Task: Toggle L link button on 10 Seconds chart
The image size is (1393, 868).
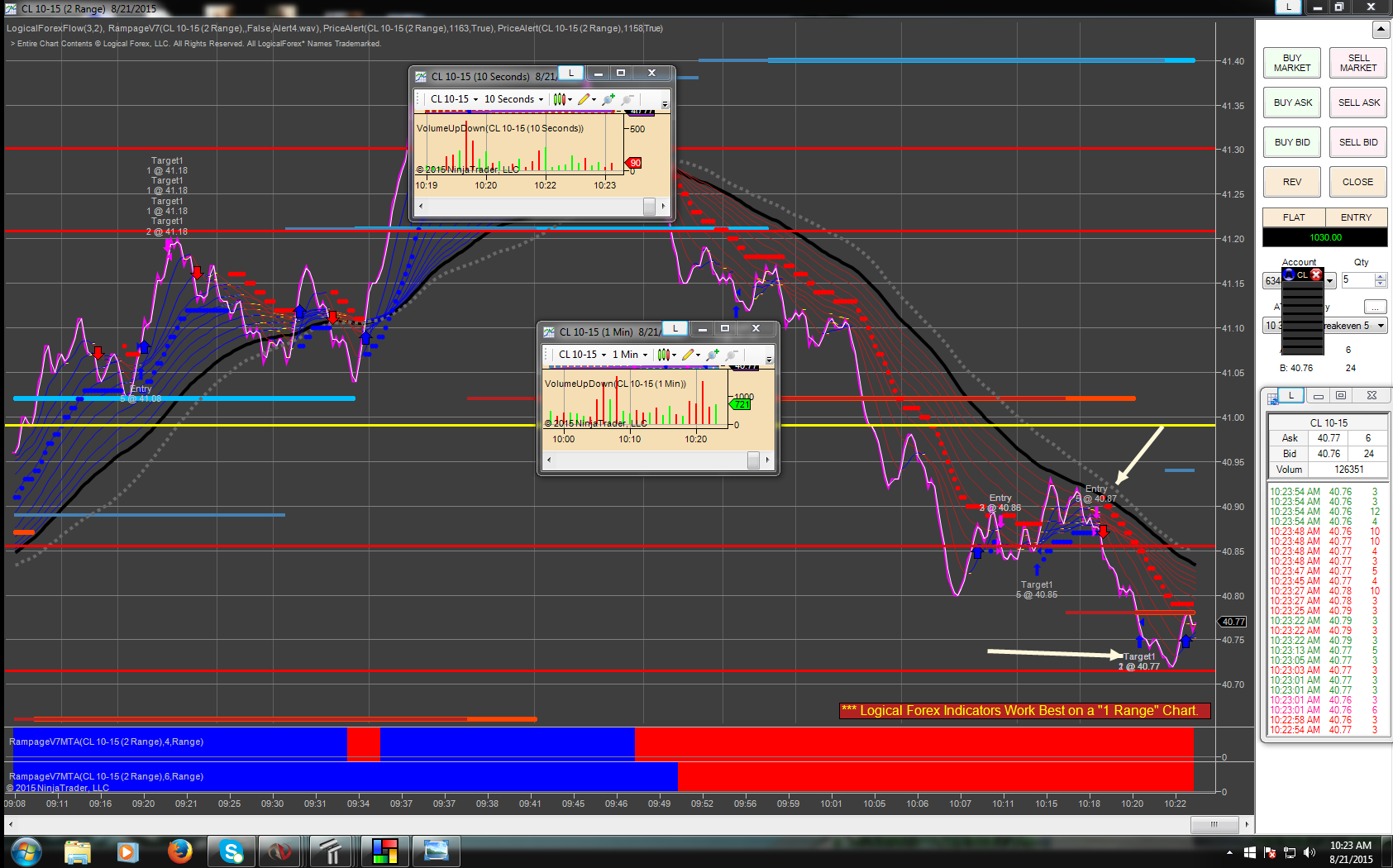Action: click(x=571, y=74)
